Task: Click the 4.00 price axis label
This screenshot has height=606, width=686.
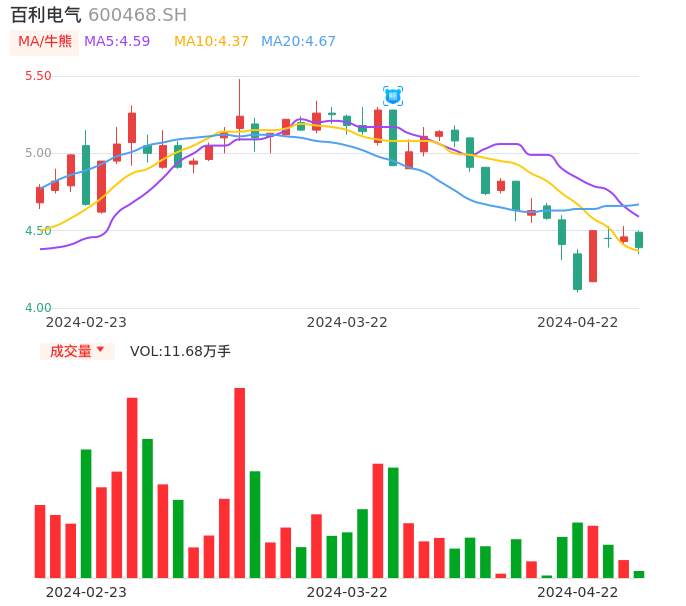Action: tap(37, 308)
